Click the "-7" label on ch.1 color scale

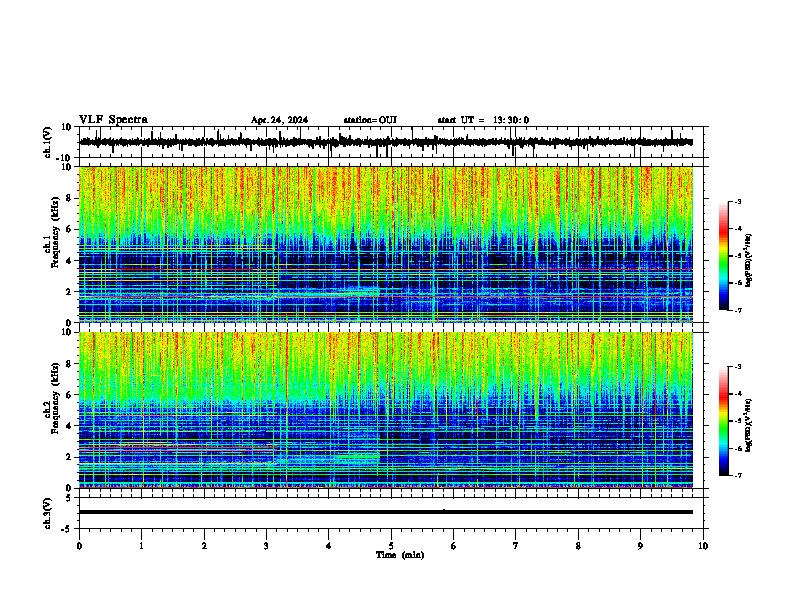click(x=738, y=310)
